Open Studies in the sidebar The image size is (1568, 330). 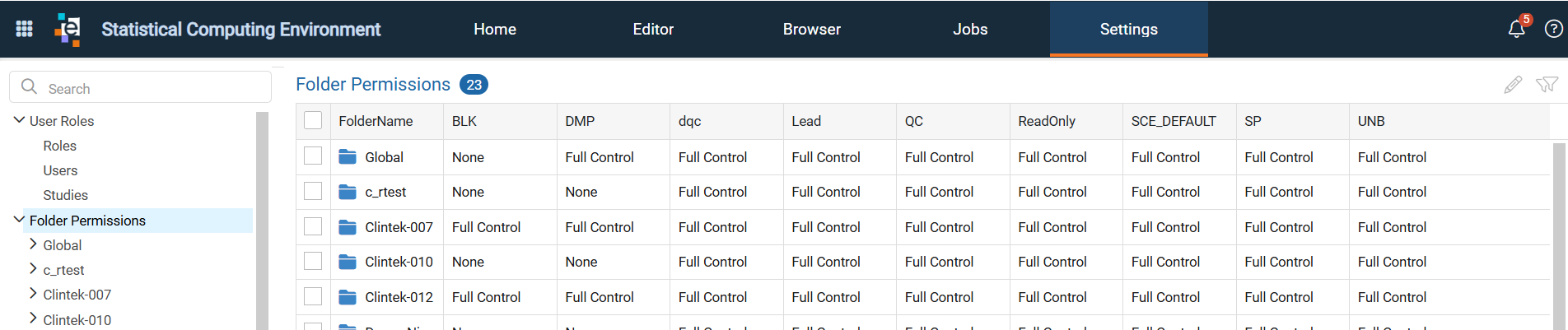click(65, 195)
